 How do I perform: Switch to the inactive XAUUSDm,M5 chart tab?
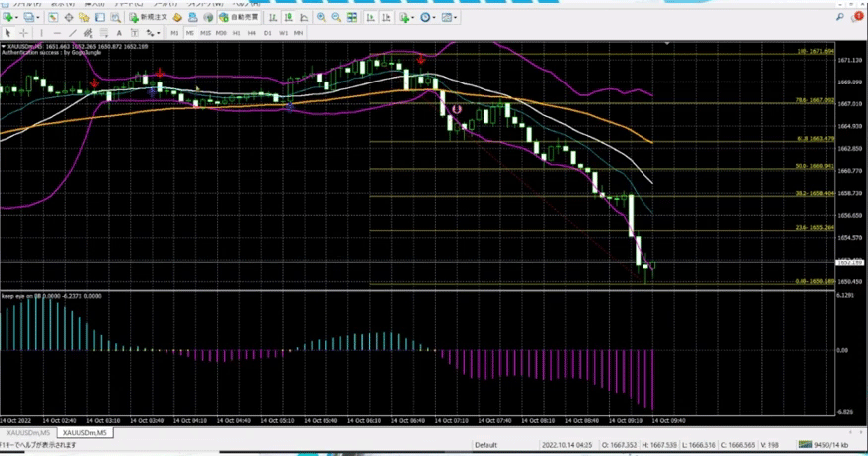coord(28,433)
